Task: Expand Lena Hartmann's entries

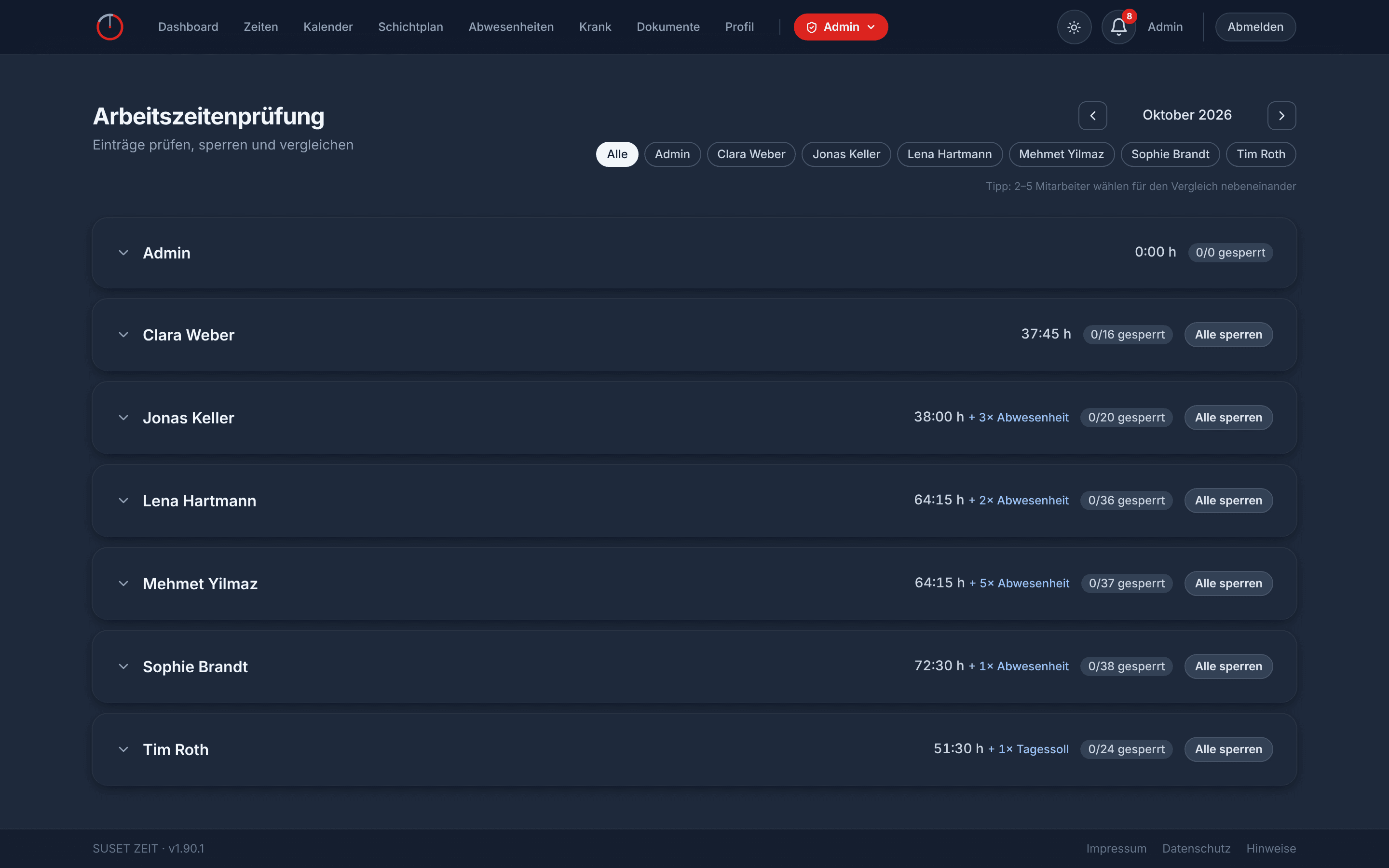Action: (x=123, y=501)
